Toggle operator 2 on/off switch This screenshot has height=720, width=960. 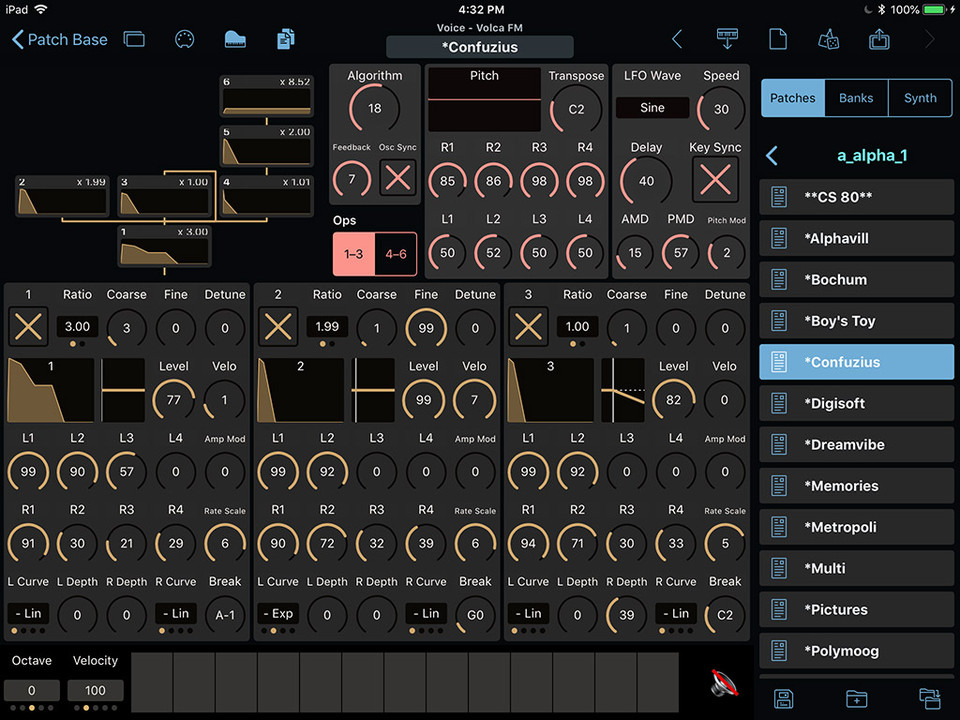pyautogui.click(x=278, y=326)
